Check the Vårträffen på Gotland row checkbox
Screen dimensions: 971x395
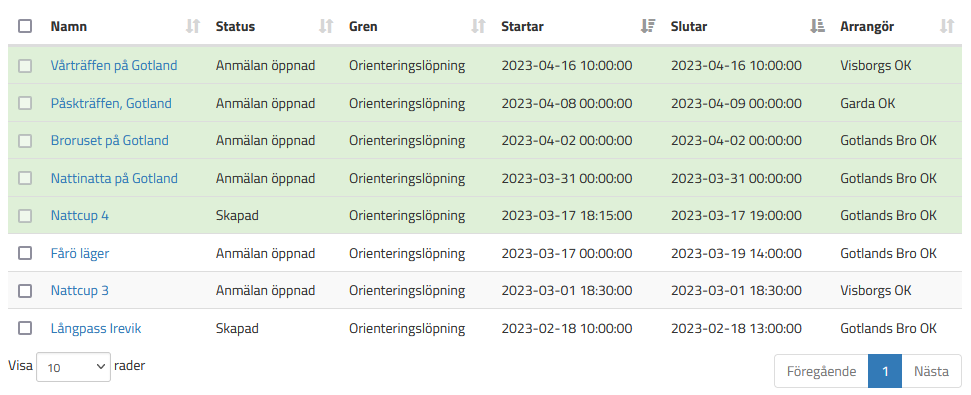pyautogui.click(x=25, y=66)
